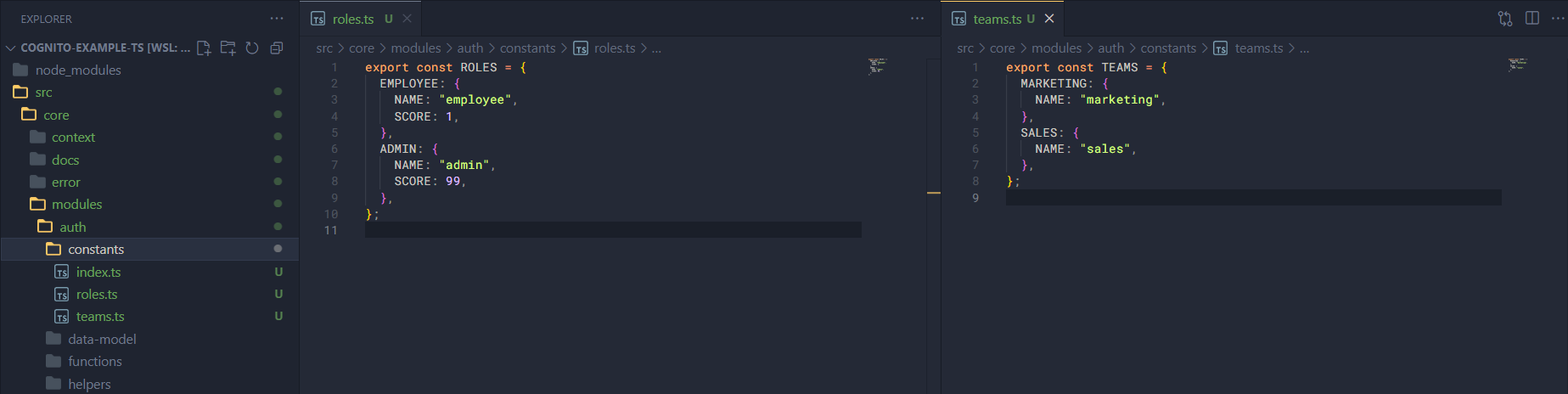
Task: Open the helpers folder in Explorer
Action: click(x=89, y=384)
